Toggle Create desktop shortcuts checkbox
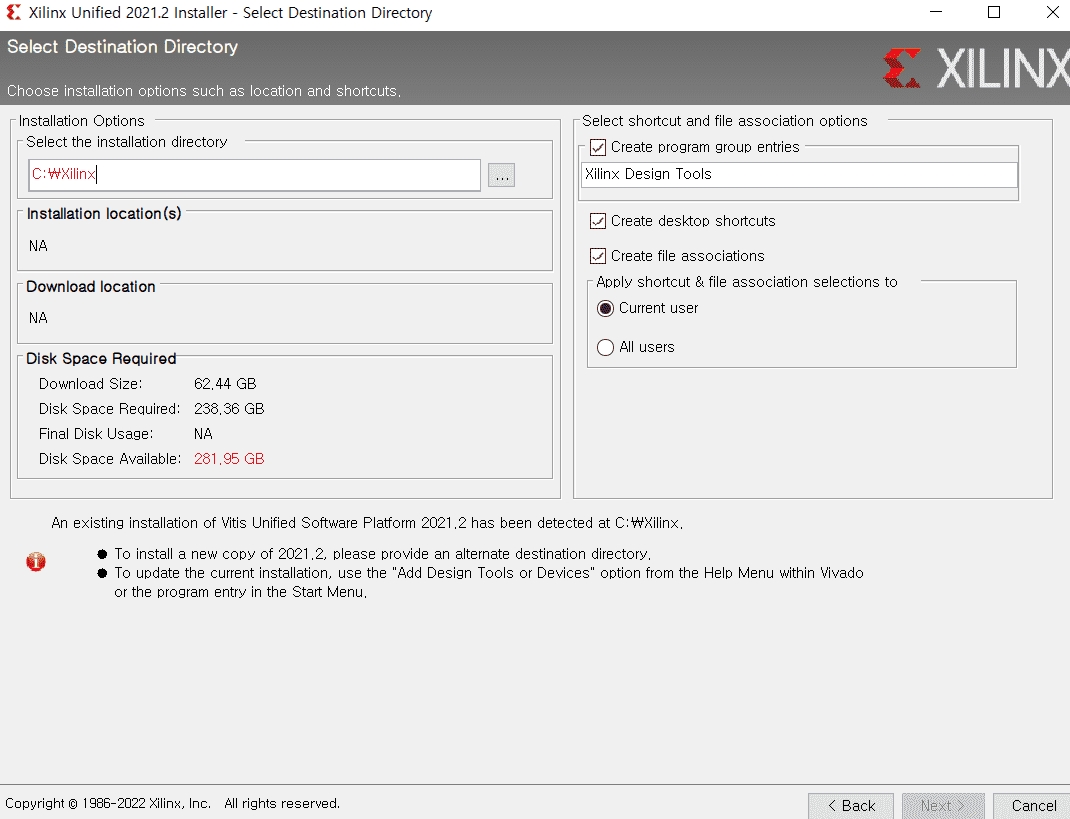The image size is (1070, 819). pos(598,221)
